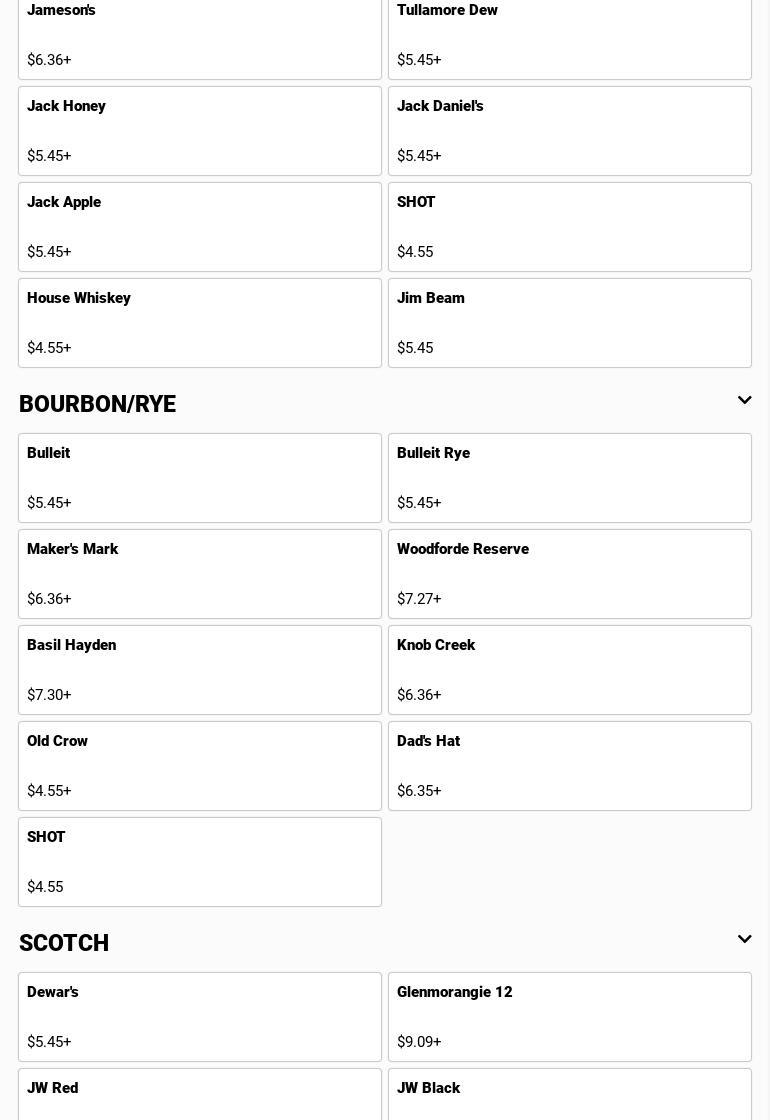Select the Jameson's menu item
The image size is (770, 1120).
(200, 35)
